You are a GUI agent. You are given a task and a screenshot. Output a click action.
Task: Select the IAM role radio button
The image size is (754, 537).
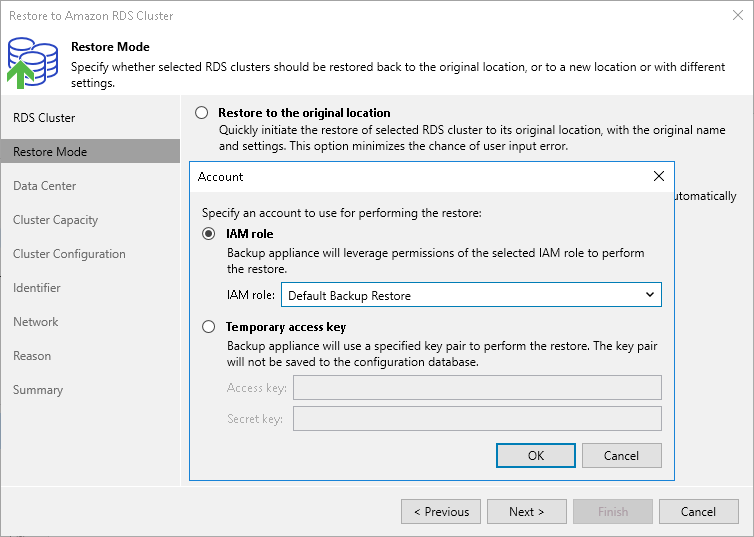point(209,234)
